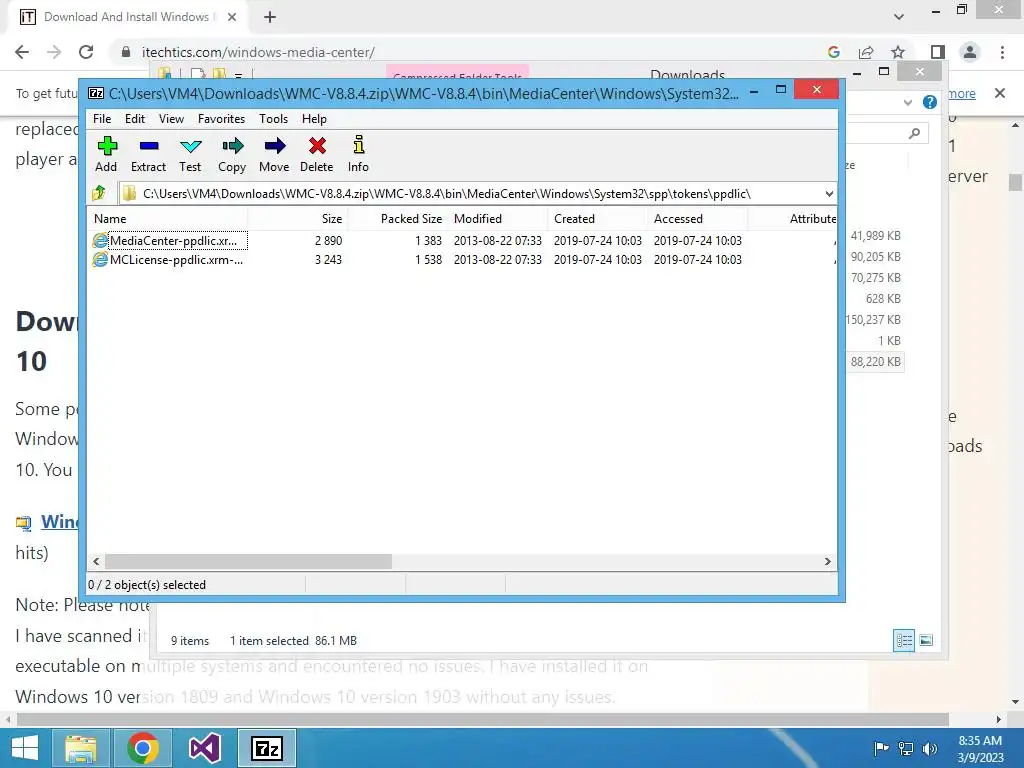Click the Explorer search magnifier icon

(x=914, y=133)
